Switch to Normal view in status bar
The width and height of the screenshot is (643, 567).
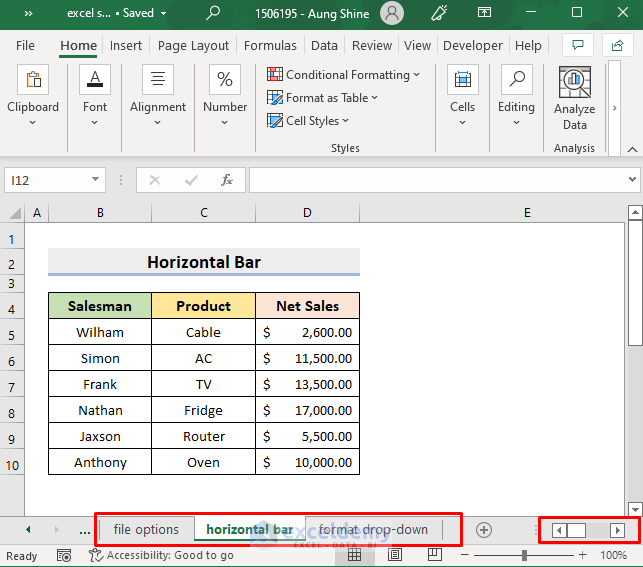(354, 555)
